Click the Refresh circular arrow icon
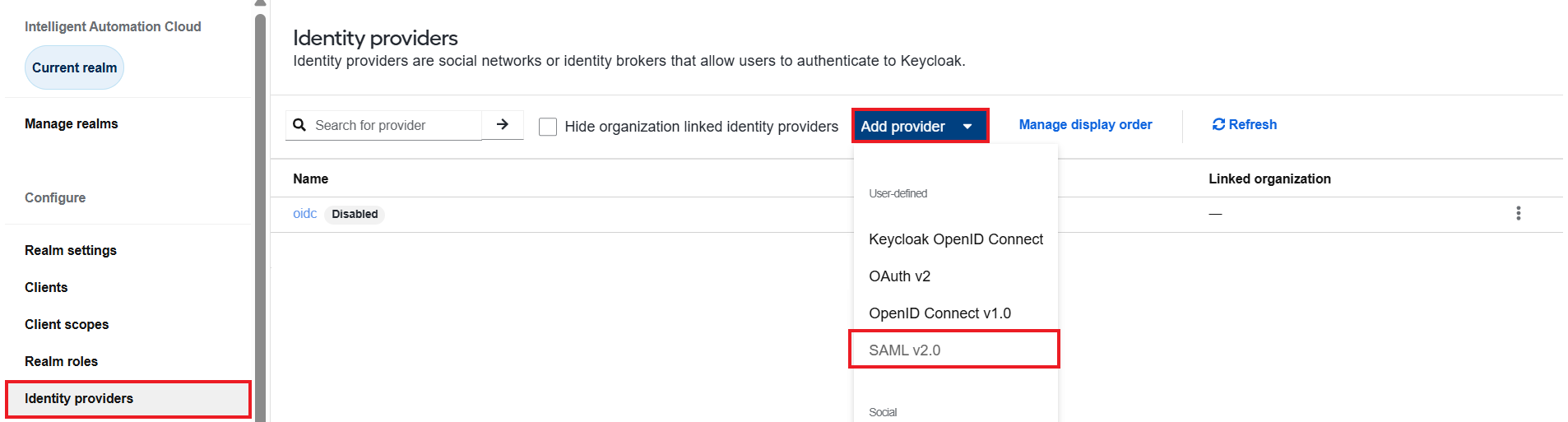Screen dimensions: 1568x422 point(1218,124)
